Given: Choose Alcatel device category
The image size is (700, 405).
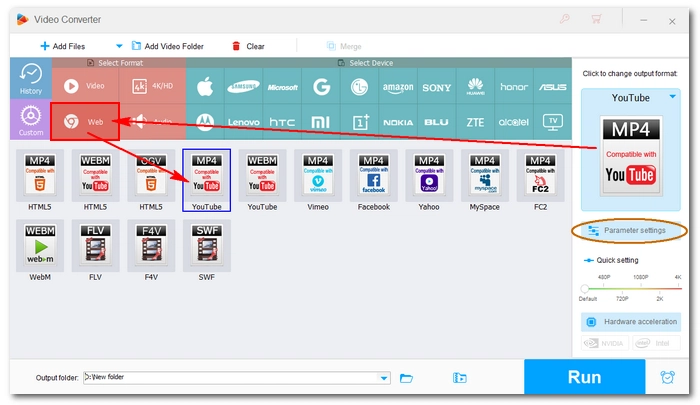Looking at the screenshot, I should pos(514,122).
